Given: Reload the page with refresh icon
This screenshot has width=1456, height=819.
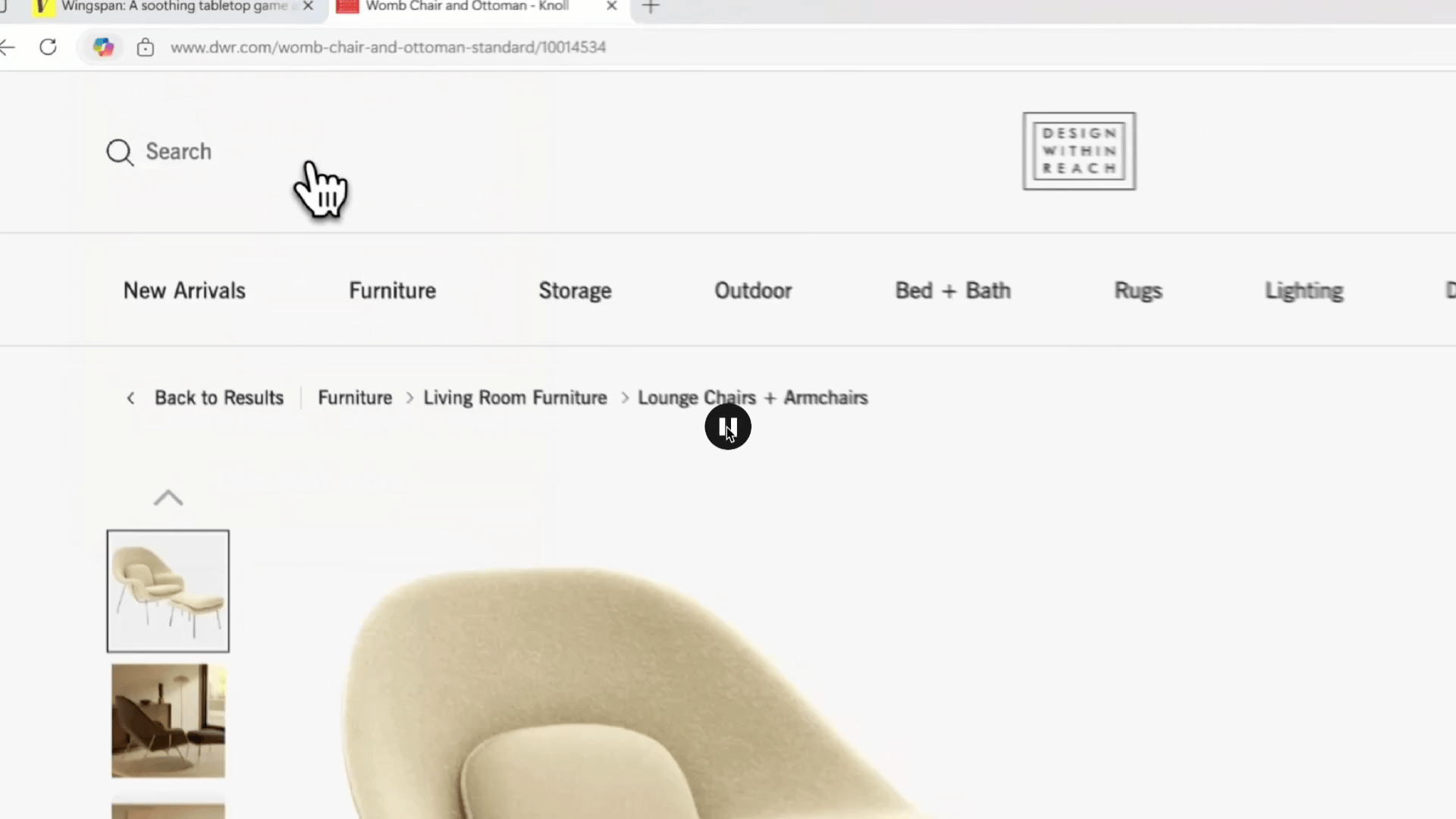Looking at the screenshot, I should click(48, 47).
